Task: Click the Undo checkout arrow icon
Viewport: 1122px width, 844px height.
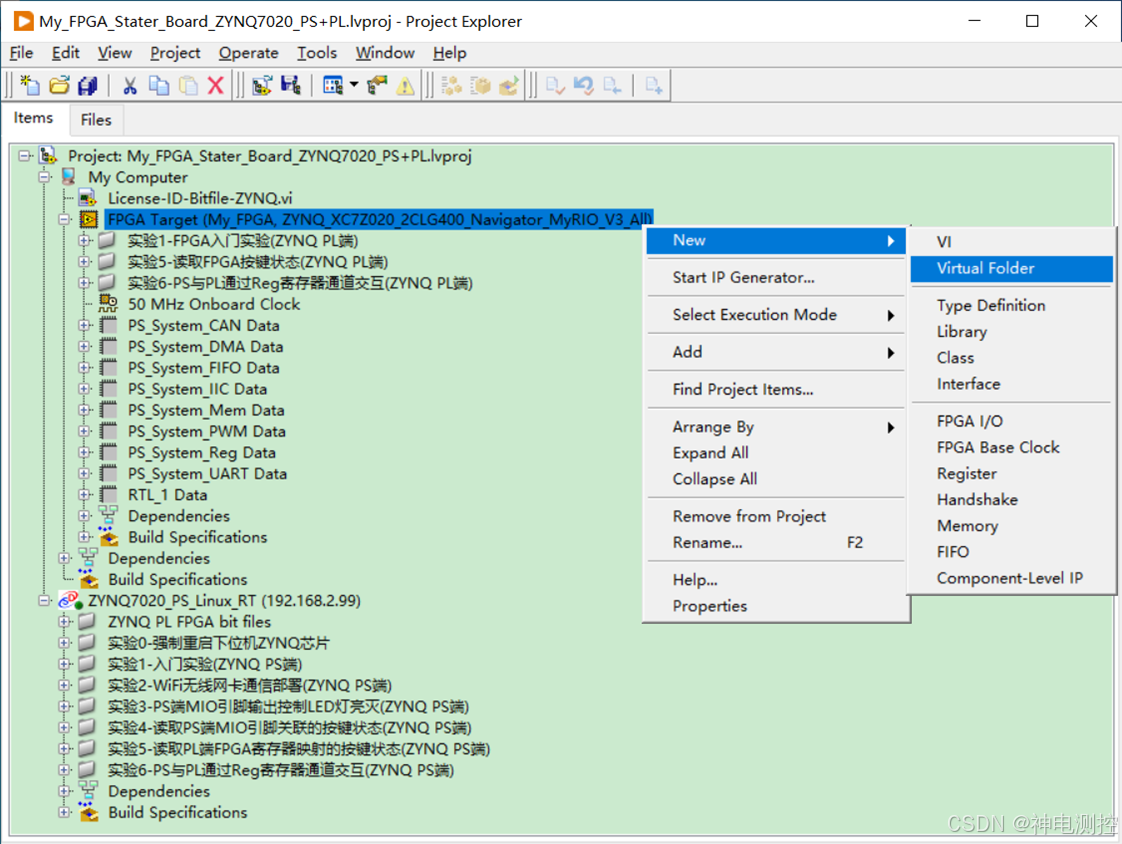Action: pyautogui.click(x=583, y=85)
